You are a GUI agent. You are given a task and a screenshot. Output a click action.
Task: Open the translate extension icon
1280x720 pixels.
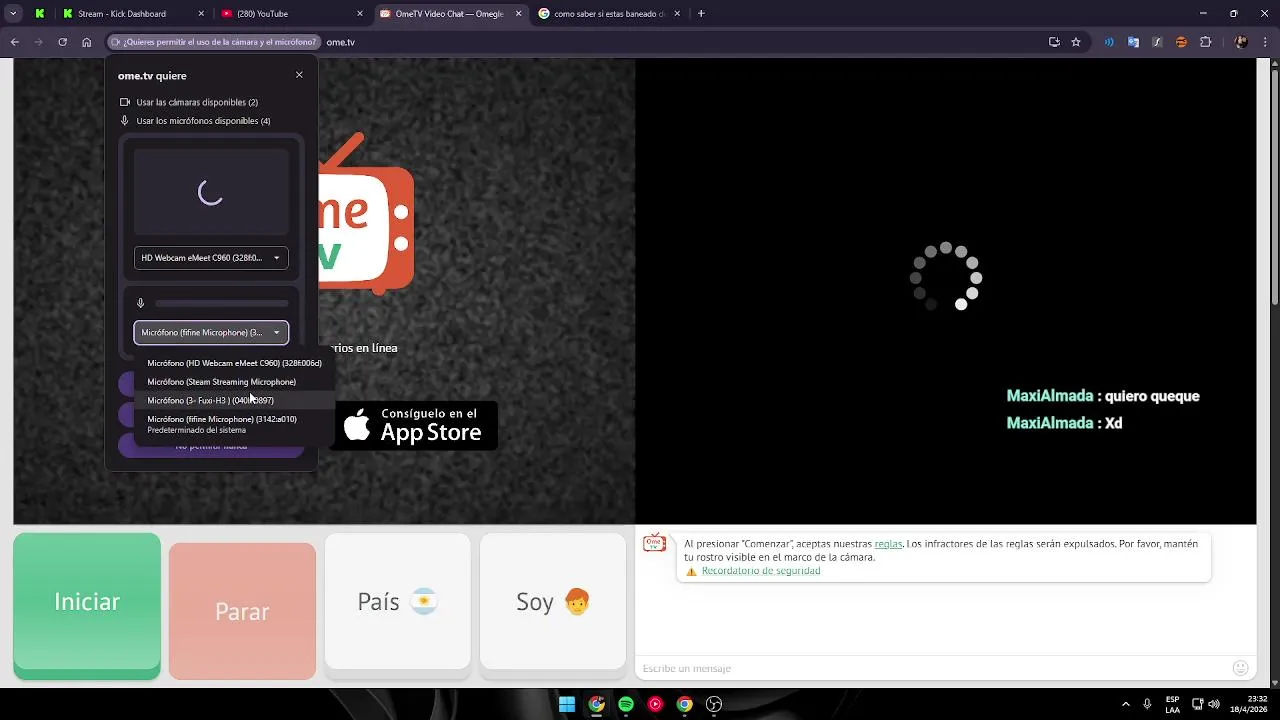pyautogui.click(x=1133, y=42)
